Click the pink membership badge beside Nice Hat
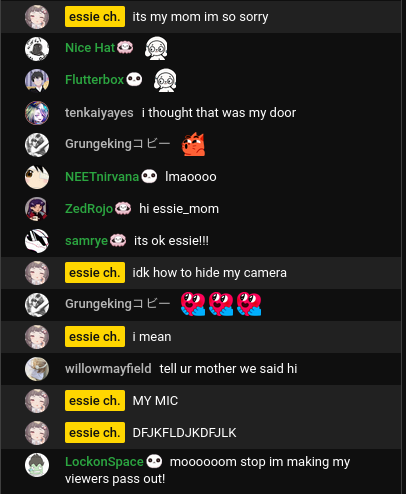This screenshot has width=406, height=494. pyautogui.click(x=125, y=48)
